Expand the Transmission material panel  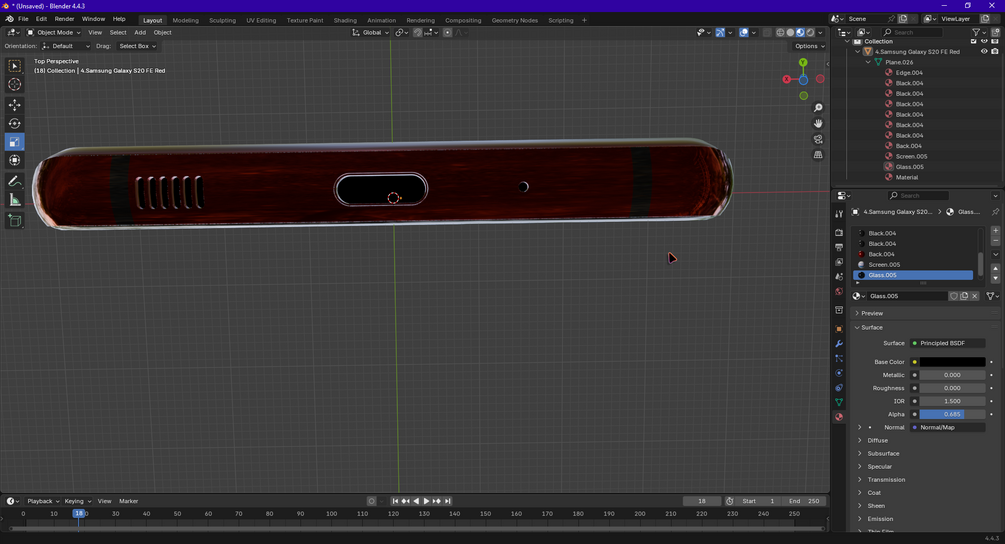point(886,479)
